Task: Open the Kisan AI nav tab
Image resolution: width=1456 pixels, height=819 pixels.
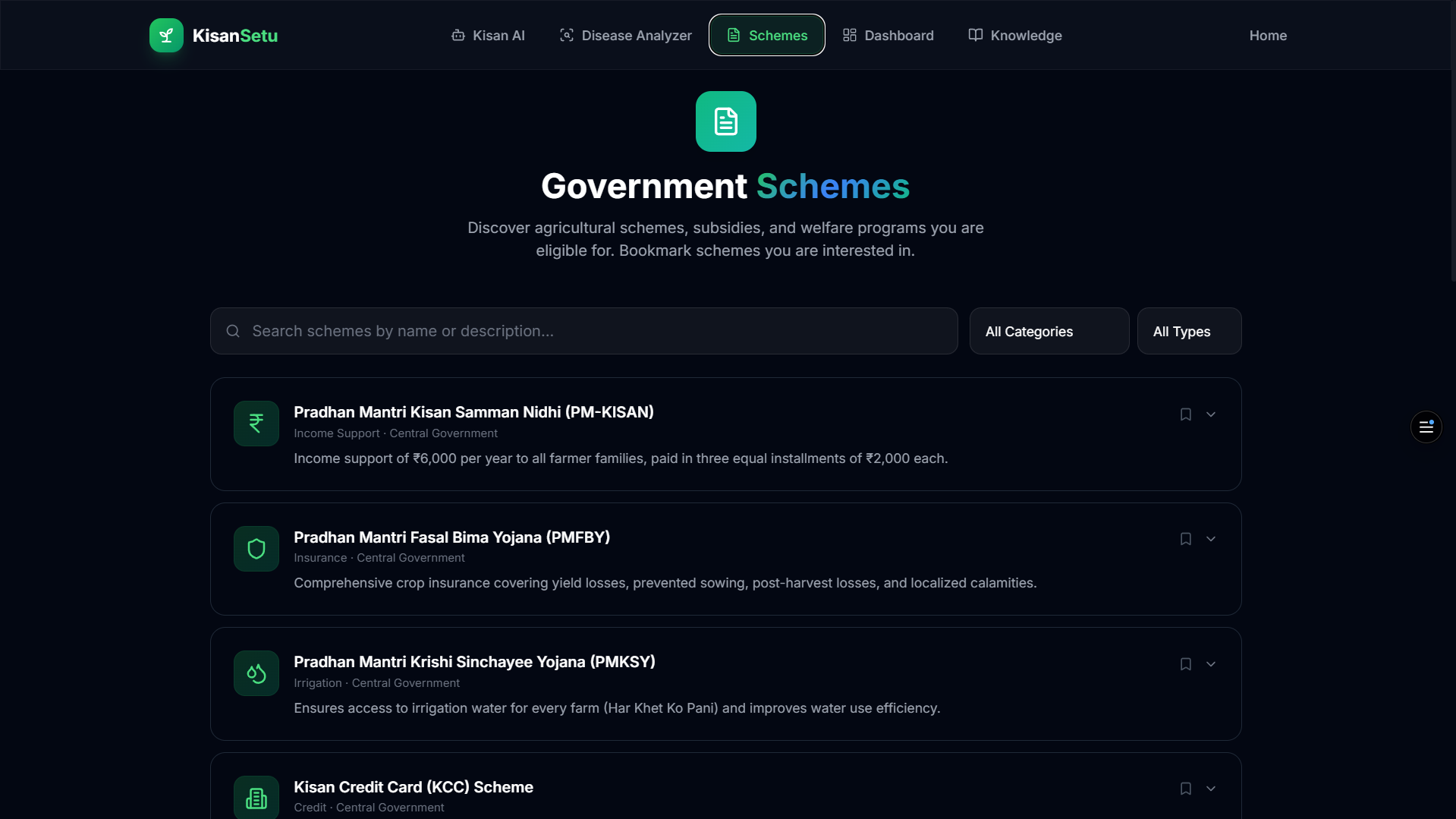Action: pyautogui.click(x=488, y=35)
